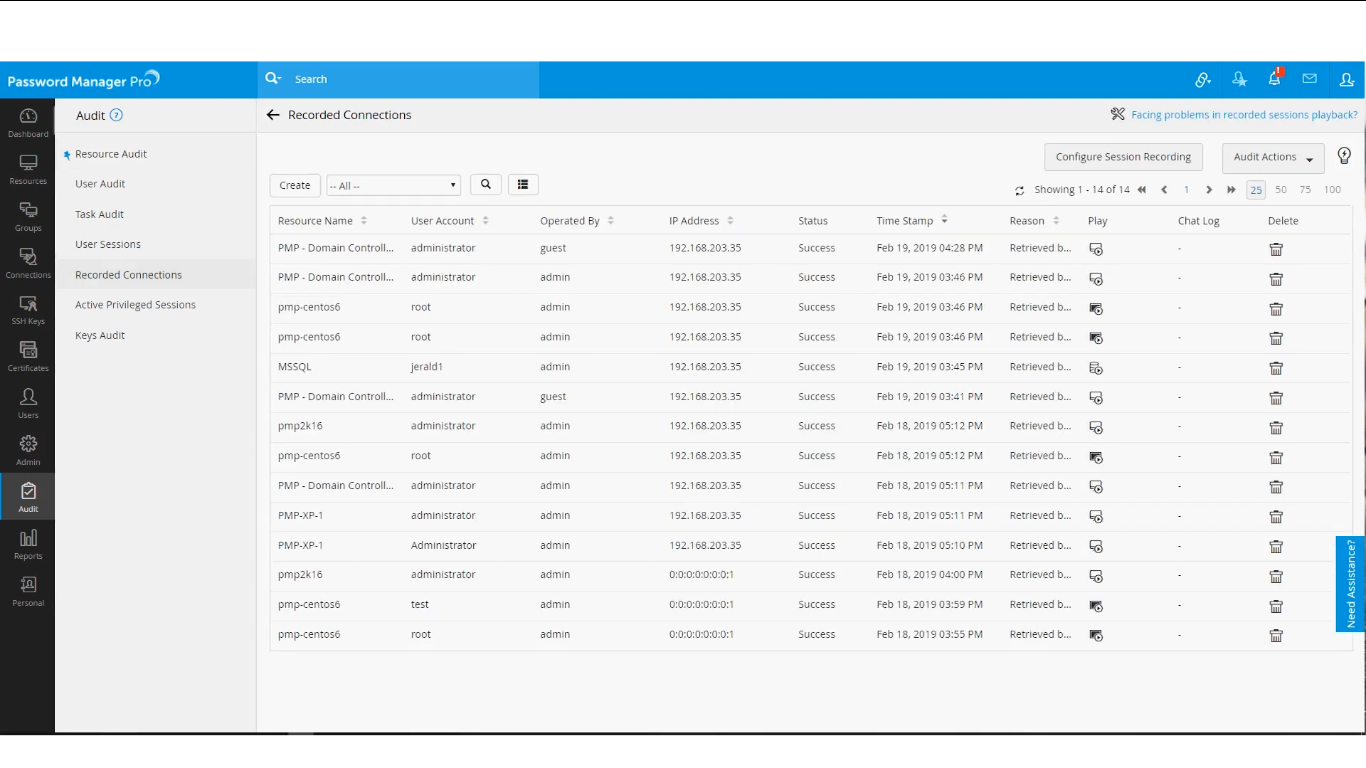
Task: Delete the PMP-XP-1 Administrator recording
Action: tap(1276, 546)
